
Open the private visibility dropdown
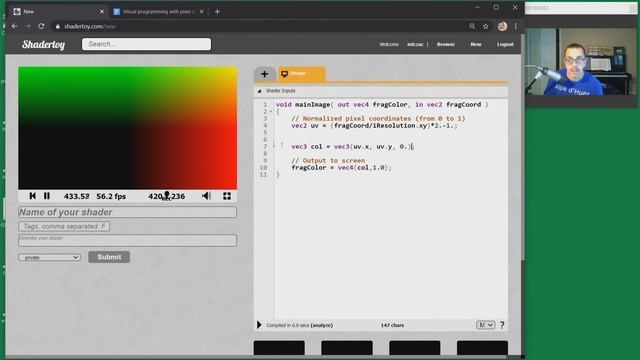tap(49, 257)
